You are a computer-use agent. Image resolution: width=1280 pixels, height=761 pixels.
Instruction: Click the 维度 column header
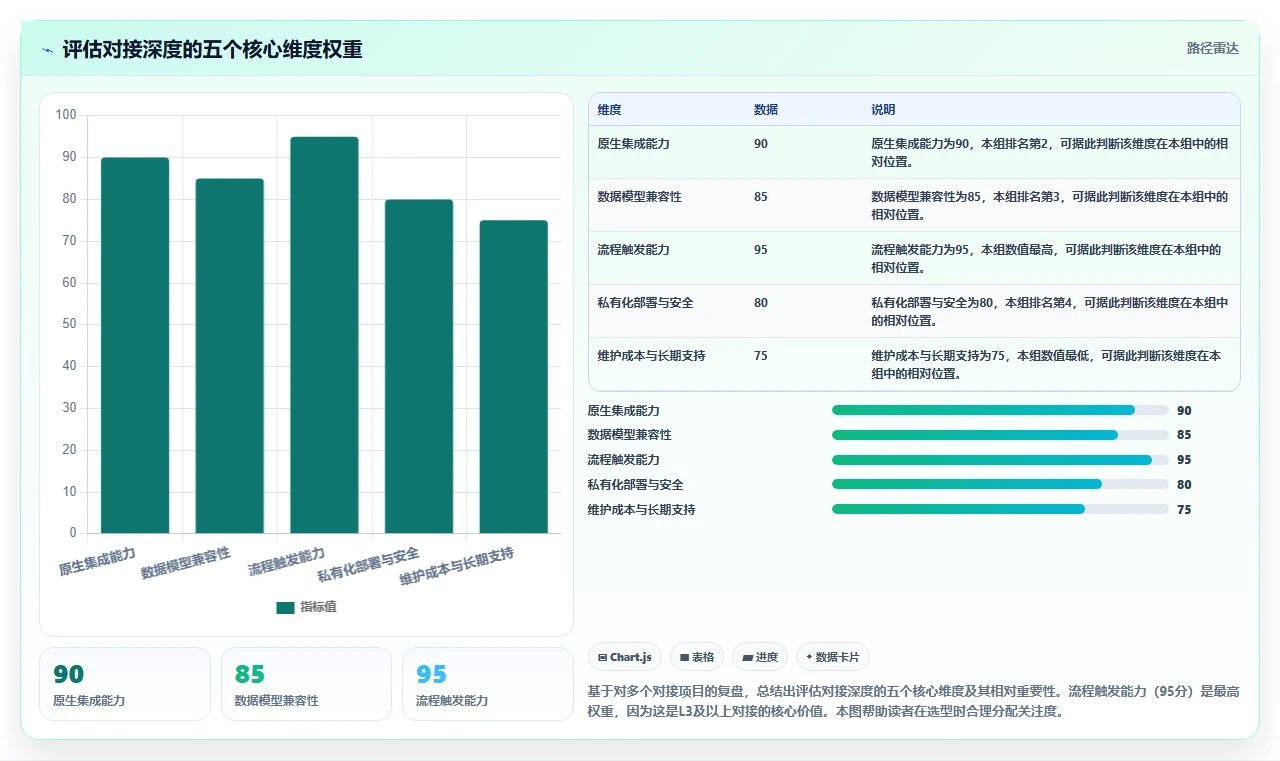click(609, 110)
